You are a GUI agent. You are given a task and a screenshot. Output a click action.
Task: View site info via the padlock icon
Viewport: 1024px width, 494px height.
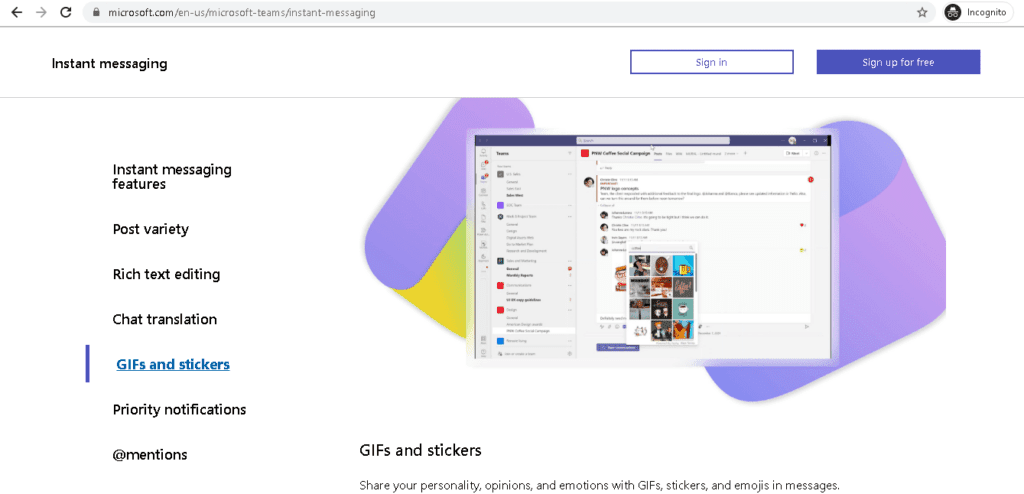pyautogui.click(x=96, y=12)
